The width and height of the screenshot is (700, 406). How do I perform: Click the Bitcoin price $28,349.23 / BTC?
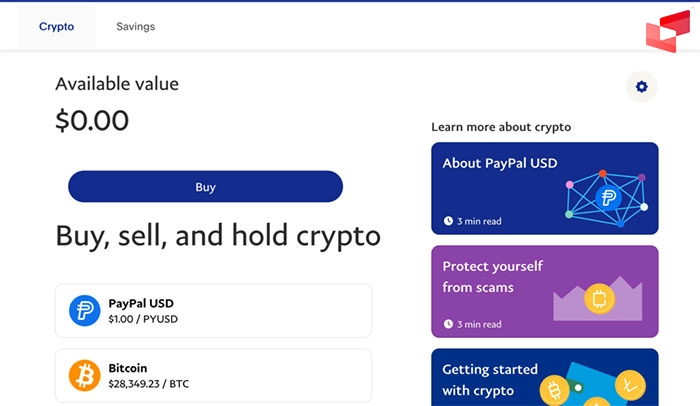149,383
